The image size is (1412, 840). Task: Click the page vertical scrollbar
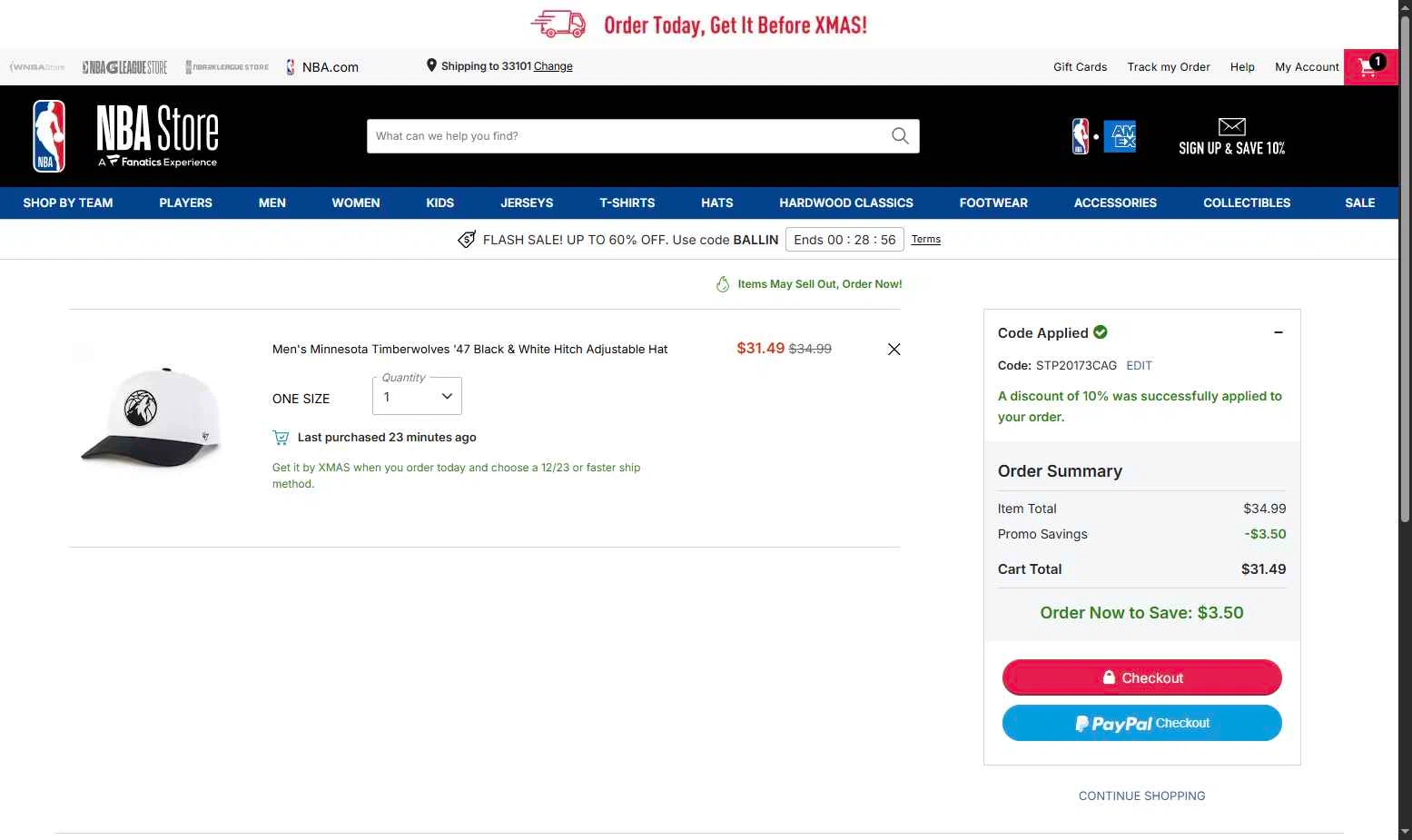point(1405,269)
